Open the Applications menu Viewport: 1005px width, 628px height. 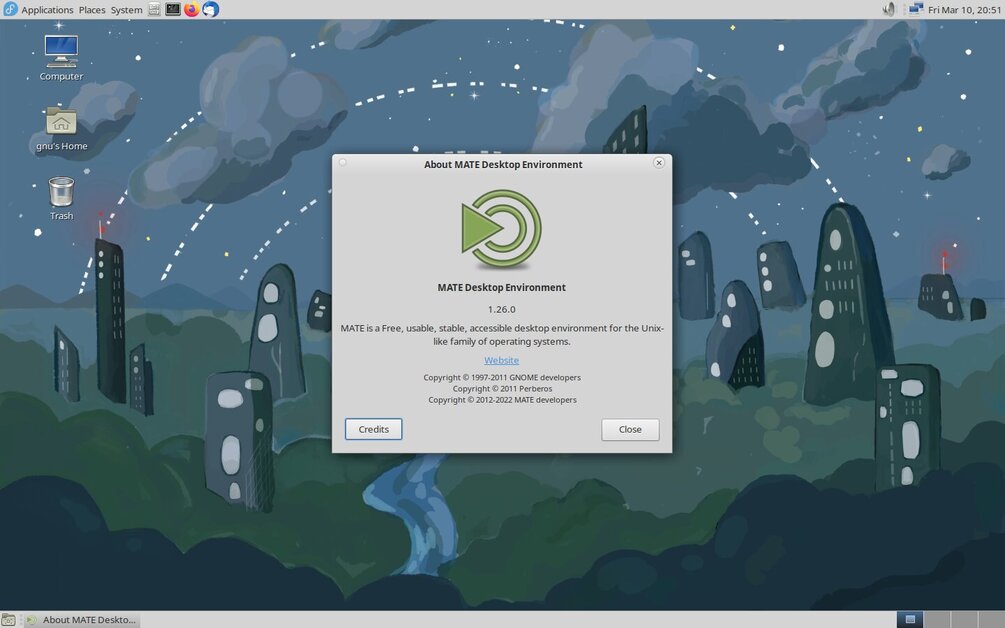click(47, 10)
